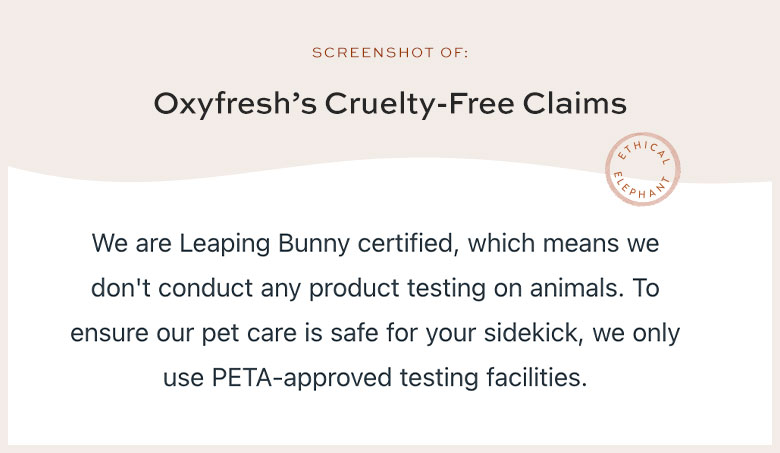Image resolution: width=780 pixels, height=453 pixels.
Task: Click the word 'ELEPHANT' on the badge
Action: pyautogui.click(x=642, y=187)
